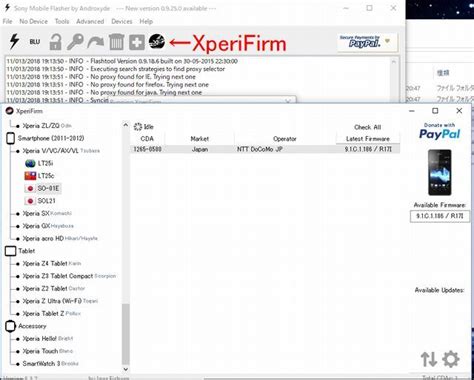Select the 1265-0580 CDA cell
The image size is (474, 380).
147,149
